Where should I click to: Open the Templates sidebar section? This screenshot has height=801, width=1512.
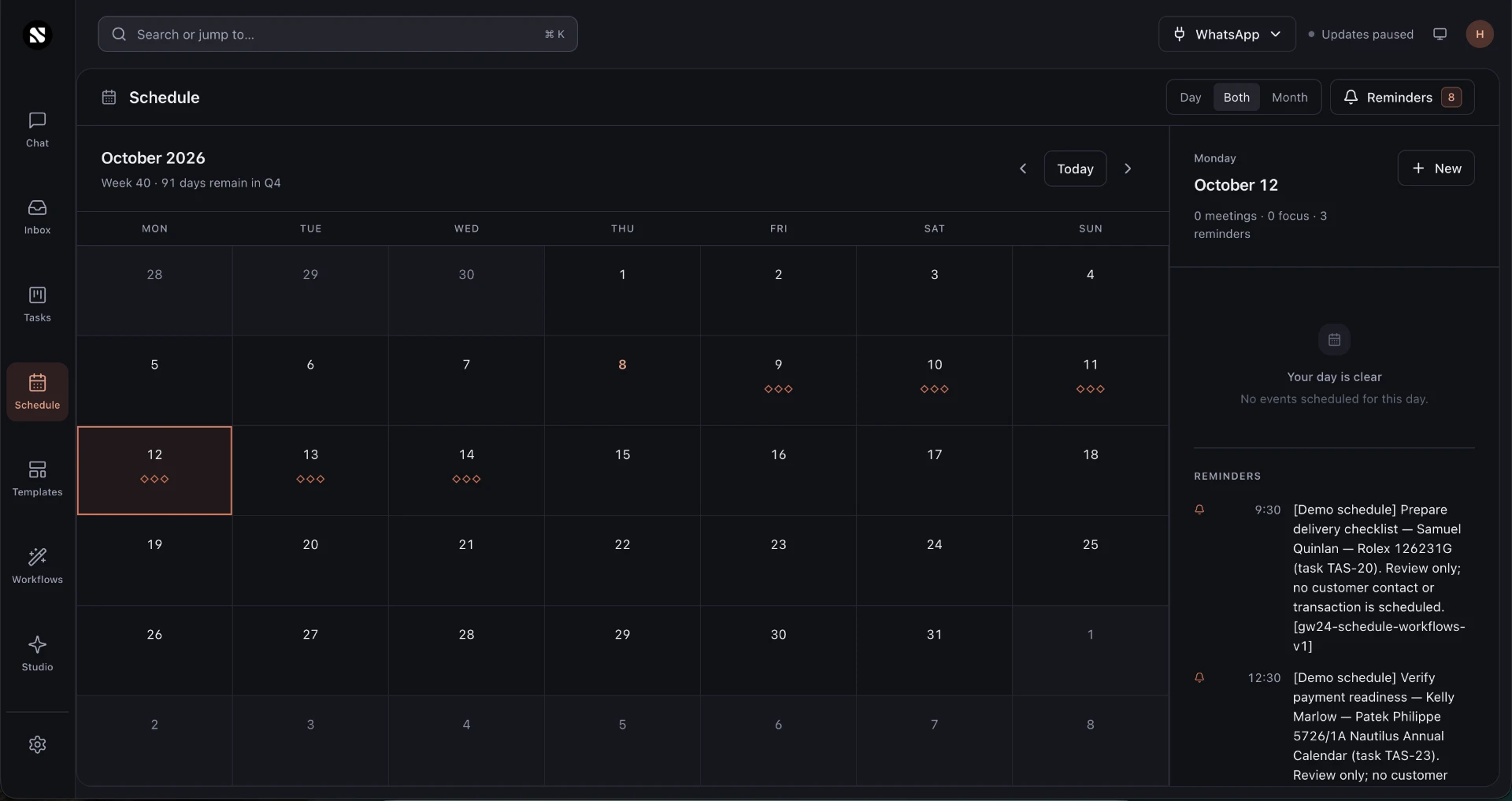[x=37, y=479]
